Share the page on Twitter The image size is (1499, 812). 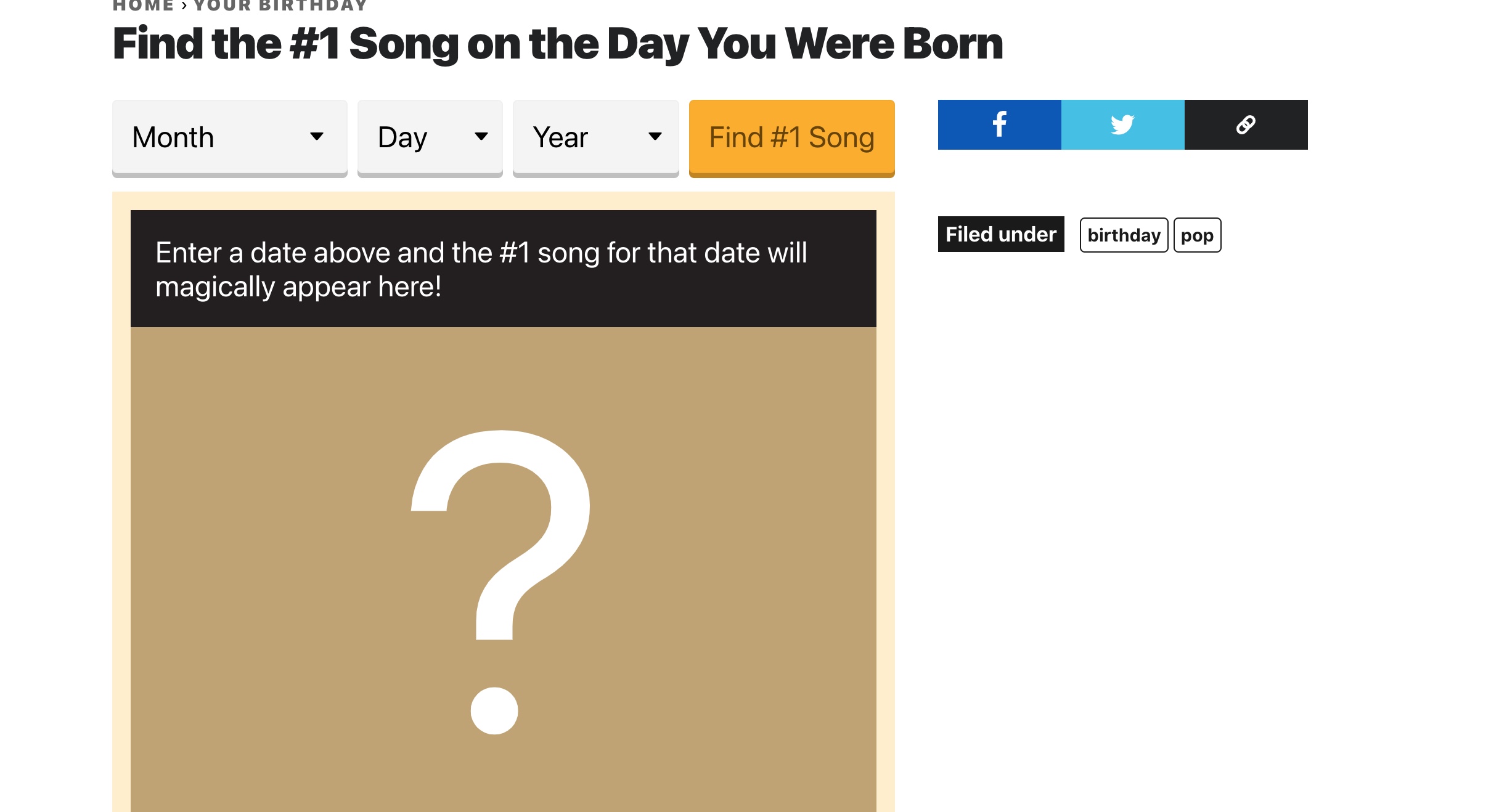[1122, 124]
